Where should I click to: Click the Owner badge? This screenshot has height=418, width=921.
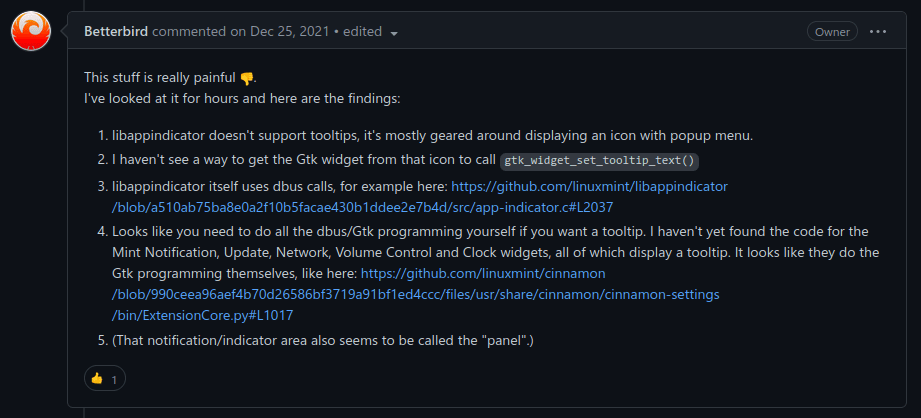[x=831, y=31]
